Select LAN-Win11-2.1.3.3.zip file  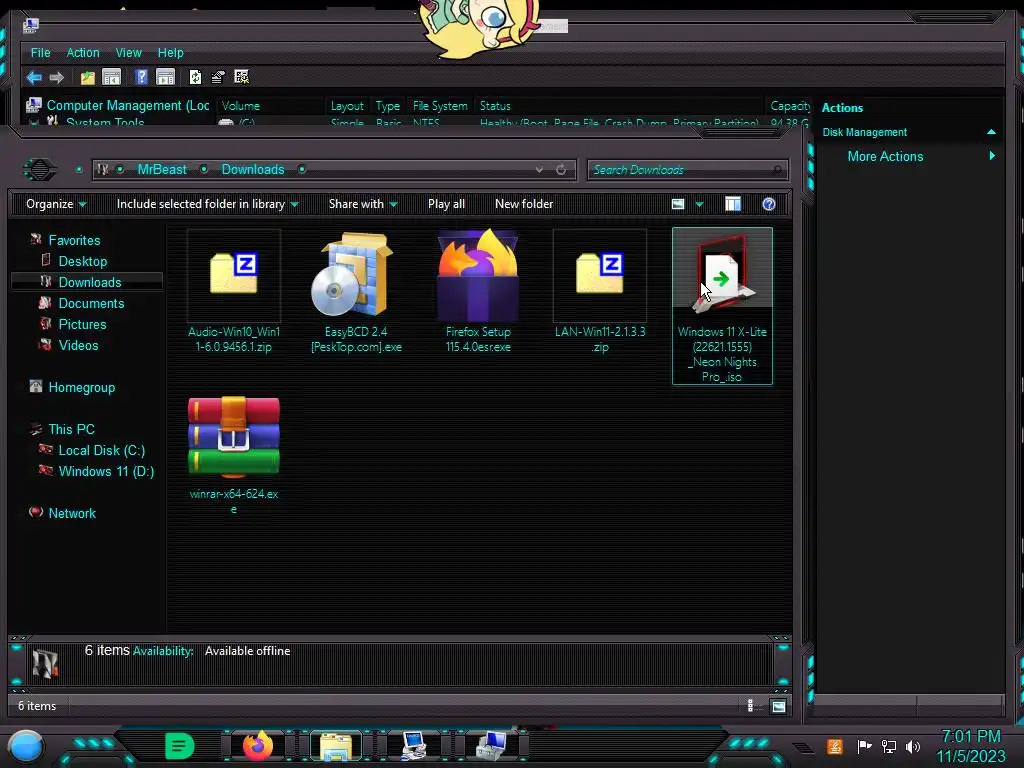pos(600,292)
